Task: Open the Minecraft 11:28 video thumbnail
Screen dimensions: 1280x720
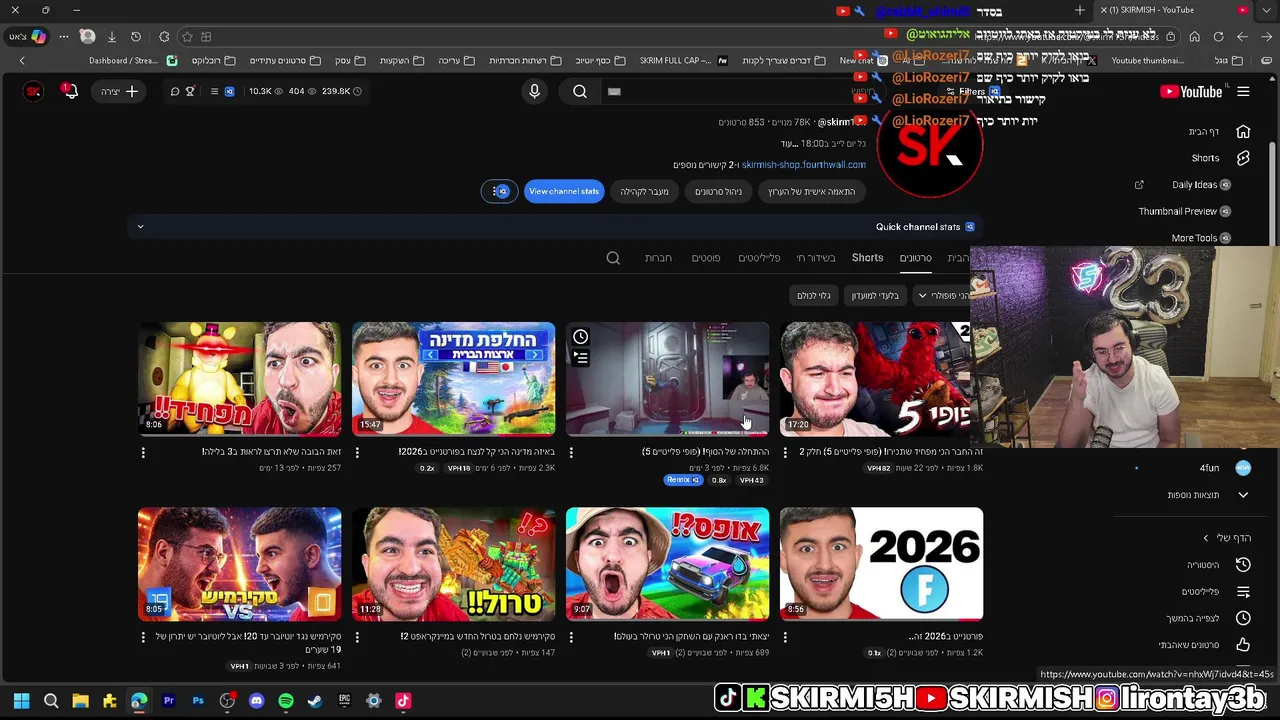Action: pyautogui.click(x=454, y=564)
